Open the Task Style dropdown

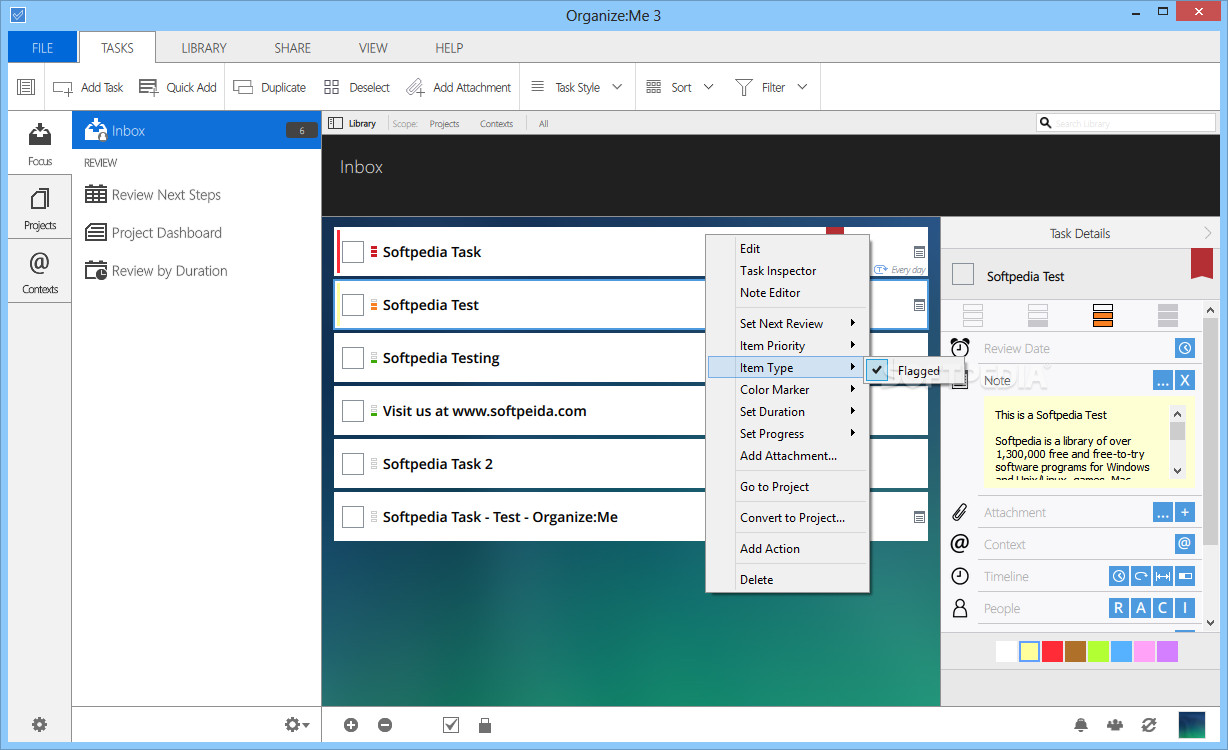coord(577,87)
